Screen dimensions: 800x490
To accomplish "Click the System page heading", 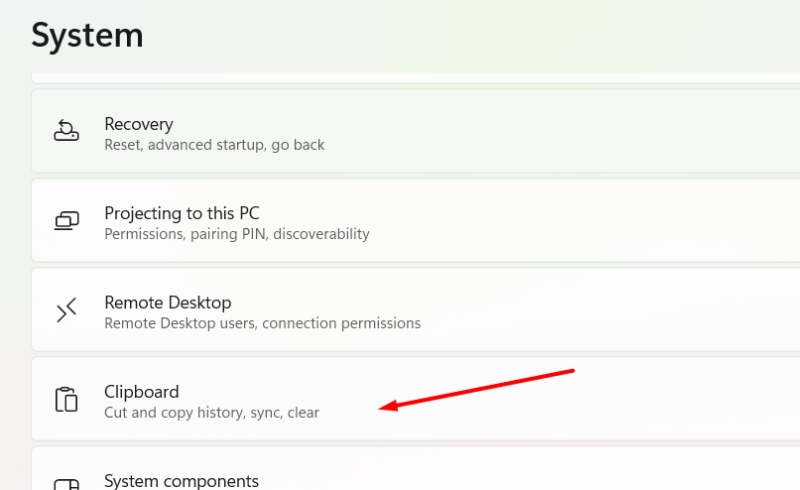I will pyautogui.click(x=87, y=36).
